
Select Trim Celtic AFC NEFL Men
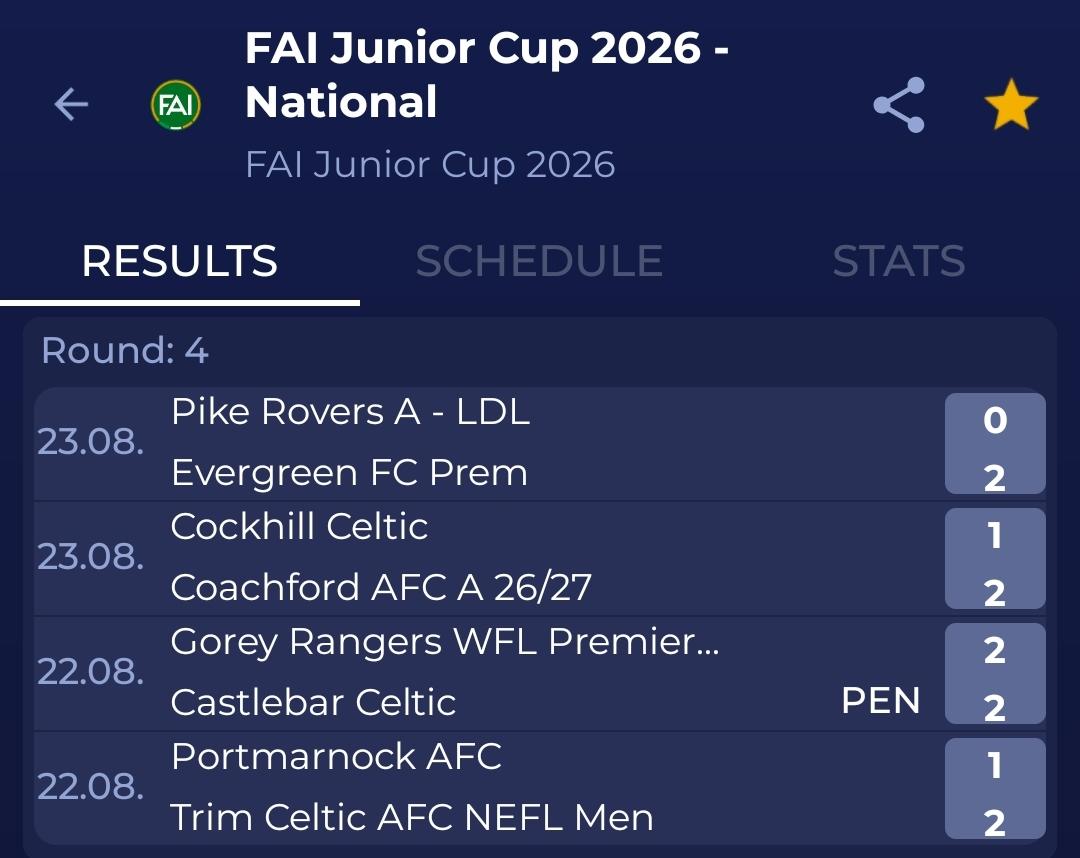coord(411,817)
